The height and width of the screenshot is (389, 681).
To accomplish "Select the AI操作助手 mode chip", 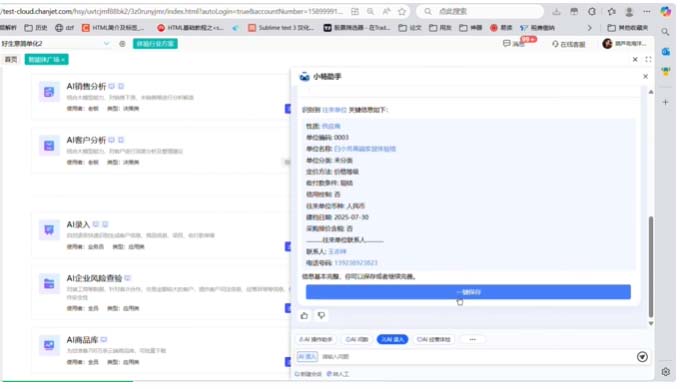I will tap(316, 340).
